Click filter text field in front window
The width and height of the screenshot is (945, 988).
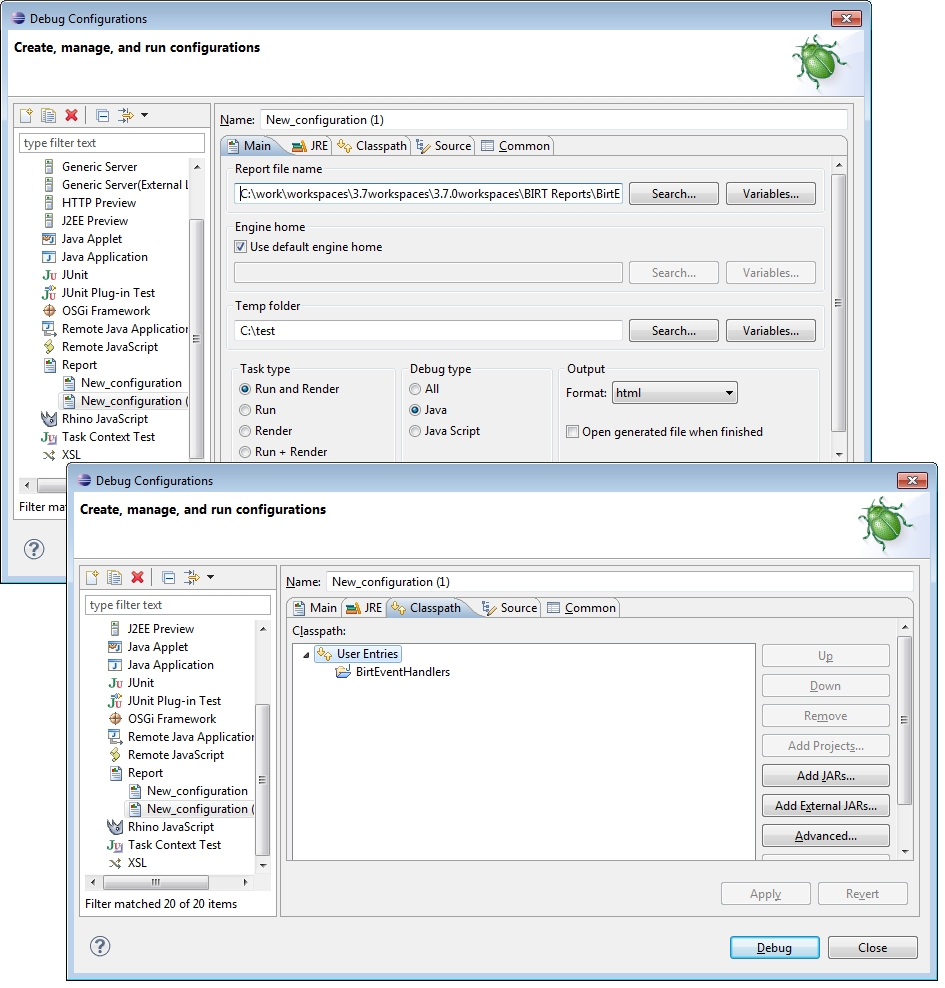178,605
